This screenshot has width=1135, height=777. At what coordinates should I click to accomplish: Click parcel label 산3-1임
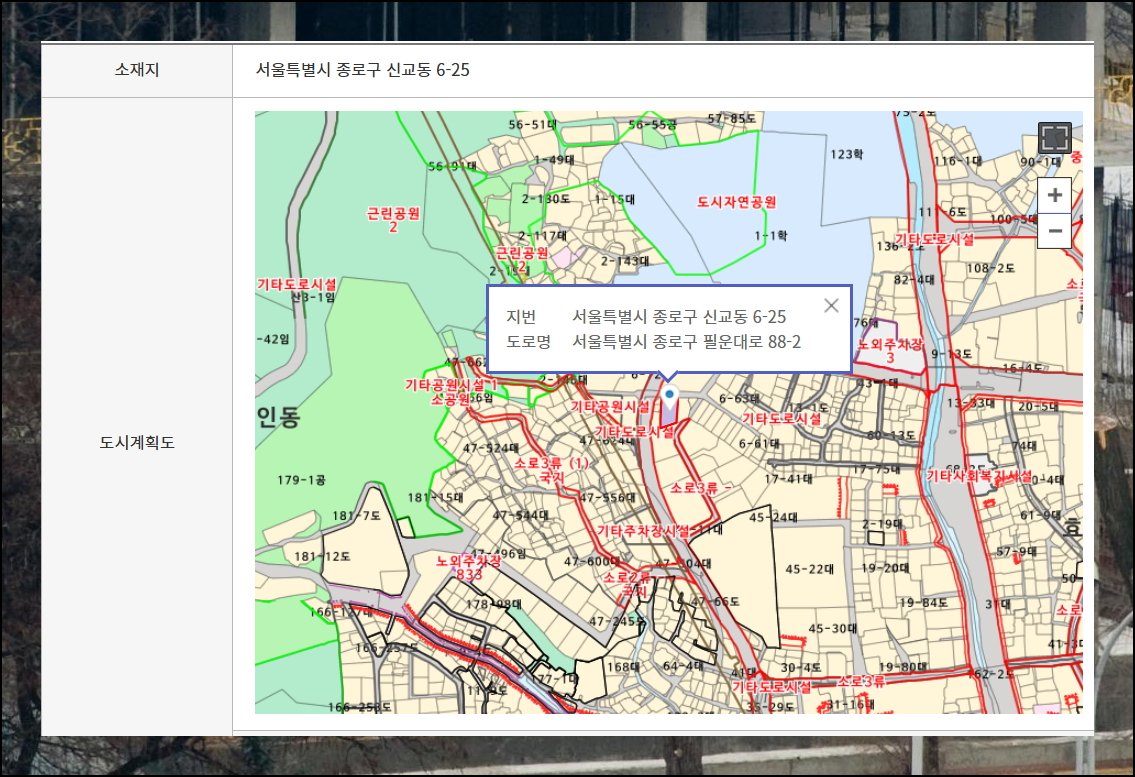[313, 297]
